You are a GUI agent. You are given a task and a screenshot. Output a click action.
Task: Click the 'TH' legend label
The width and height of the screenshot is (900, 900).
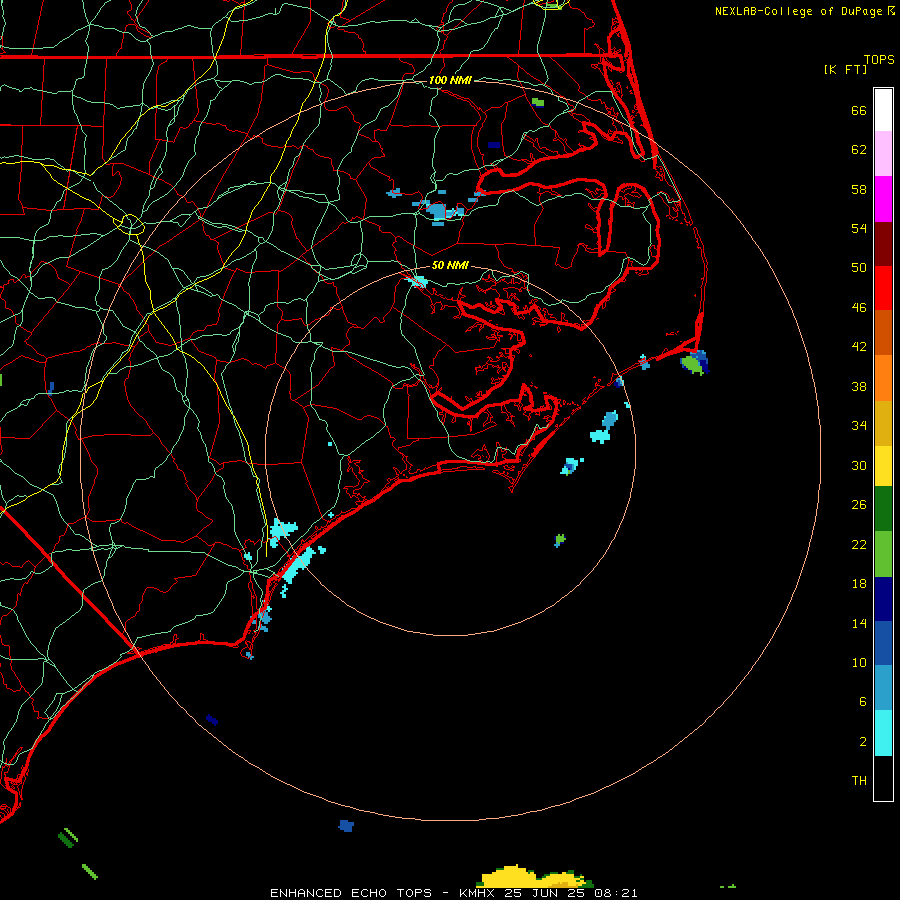pos(859,781)
